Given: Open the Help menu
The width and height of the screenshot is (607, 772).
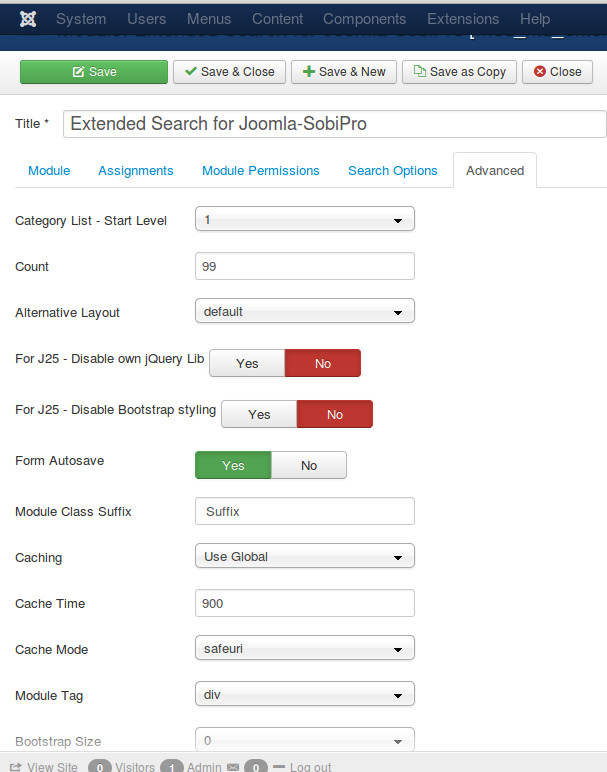Looking at the screenshot, I should click(535, 19).
